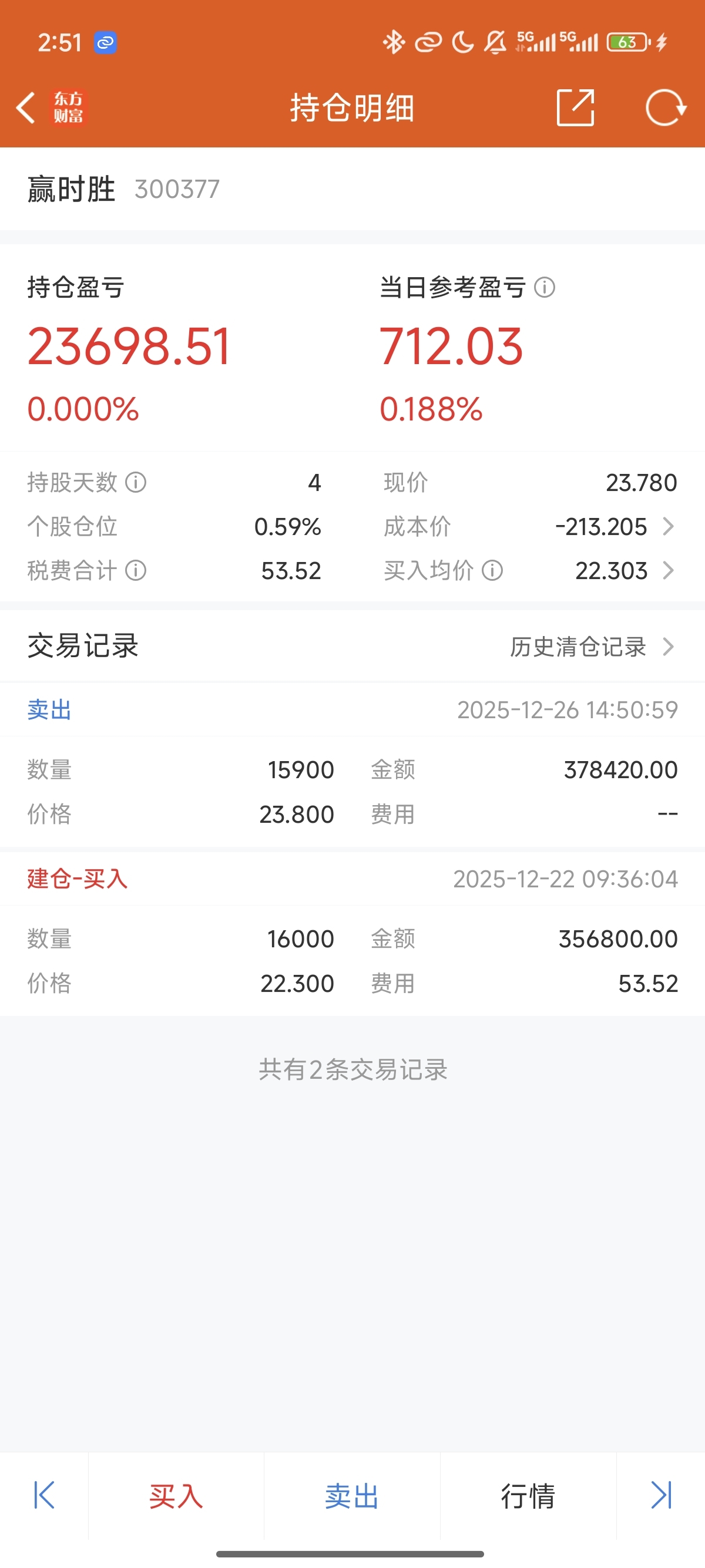The image size is (705, 1568).
Task: Tap the 买入 button
Action: 176,1496
